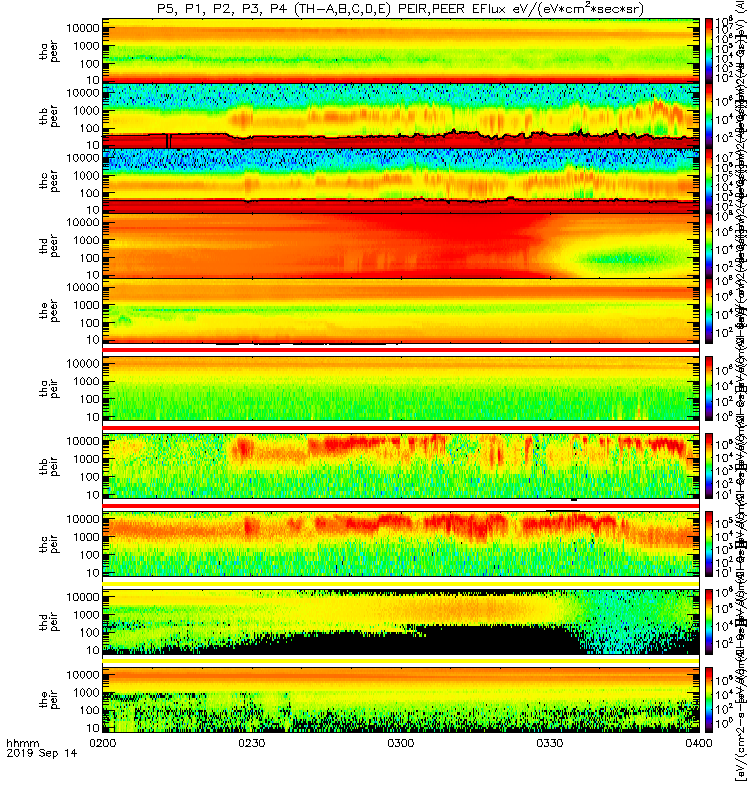Click the "hhmm" time format label
Image resolution: width=750 pixels, height=800 pixels.
click(22, 743)
